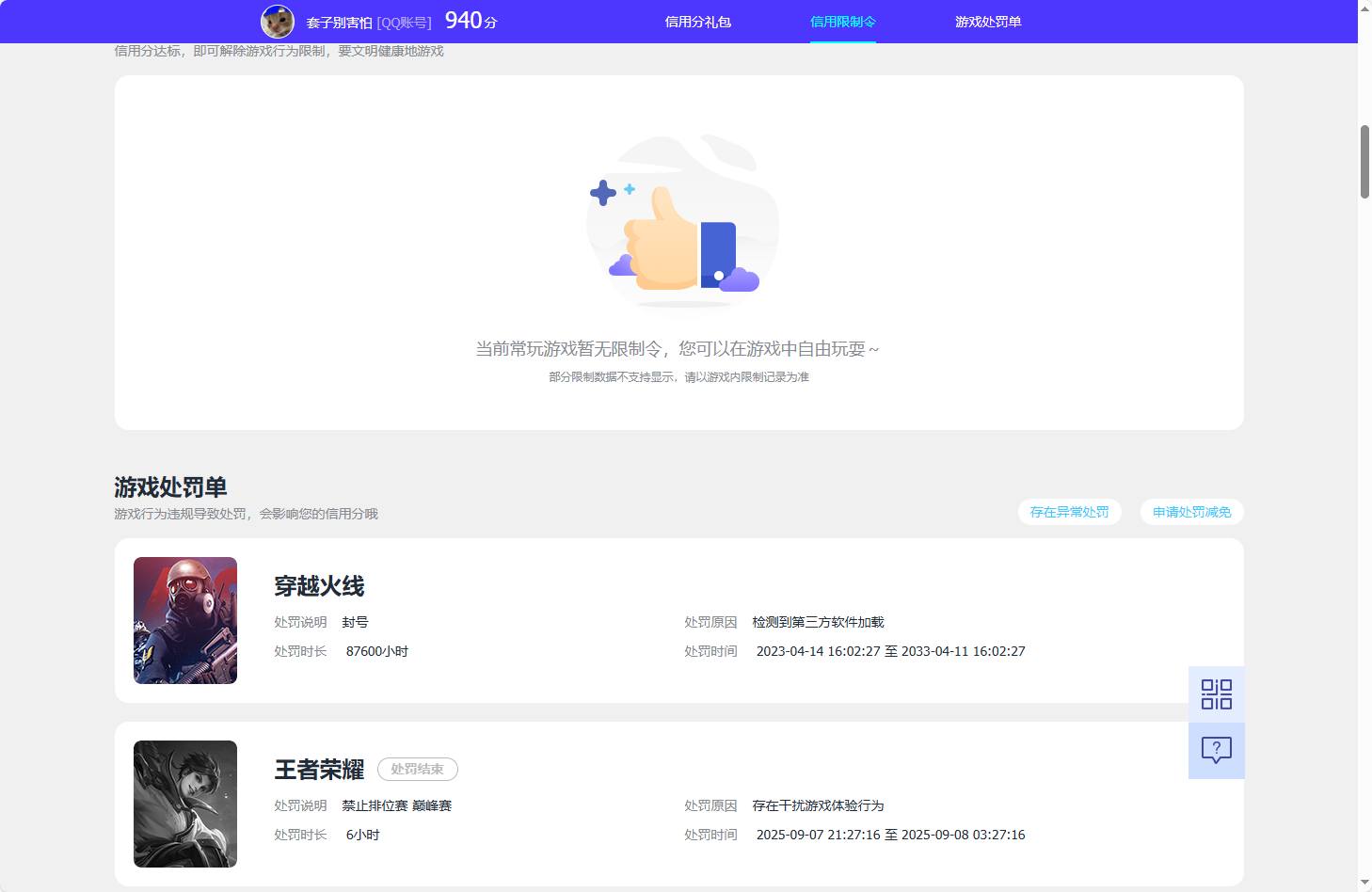
Task: Open the question-mark feedback icon
Action: pos(1216,750)
